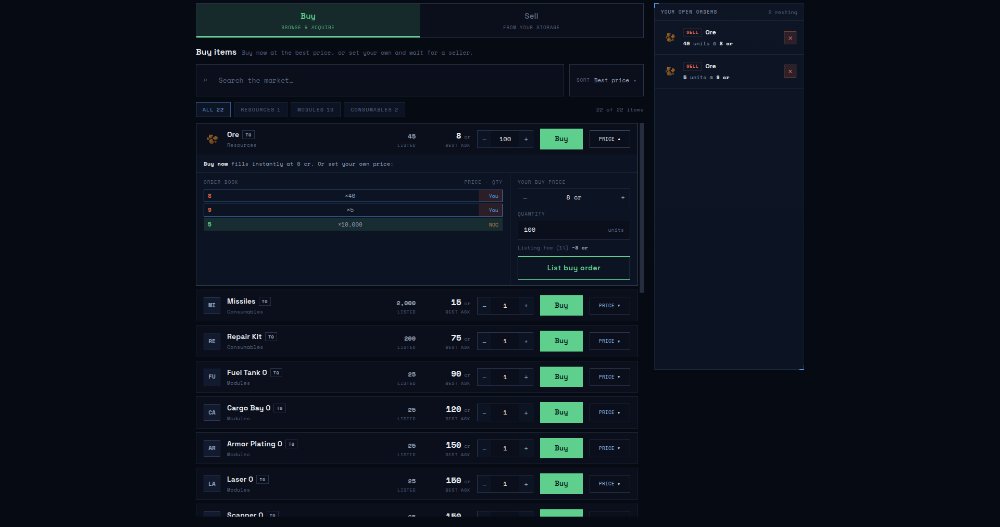Buy Repair Kit now

click(x=561, y=341)
